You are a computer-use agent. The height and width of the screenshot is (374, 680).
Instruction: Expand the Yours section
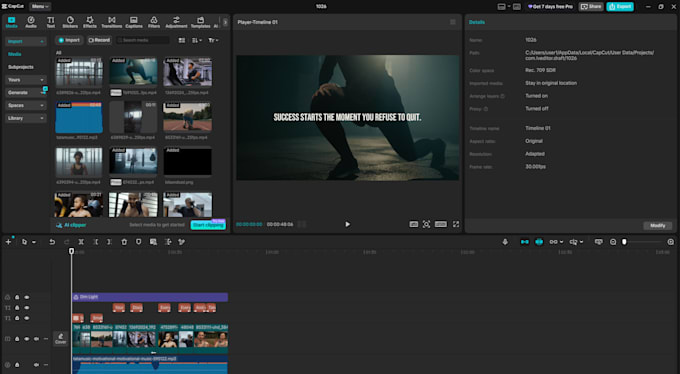[26, 80]
